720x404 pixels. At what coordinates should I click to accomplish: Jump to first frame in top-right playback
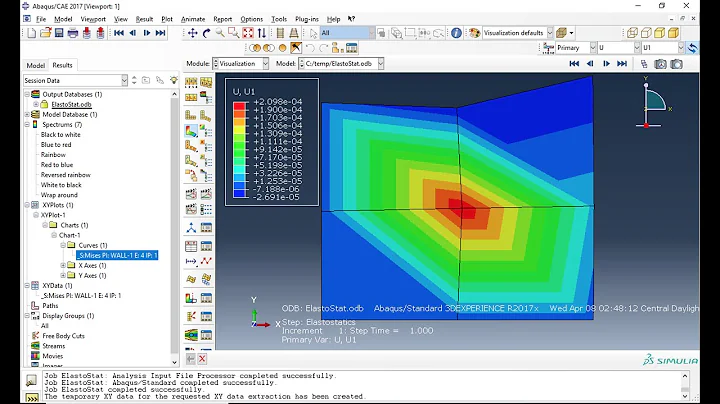(574, 64)
